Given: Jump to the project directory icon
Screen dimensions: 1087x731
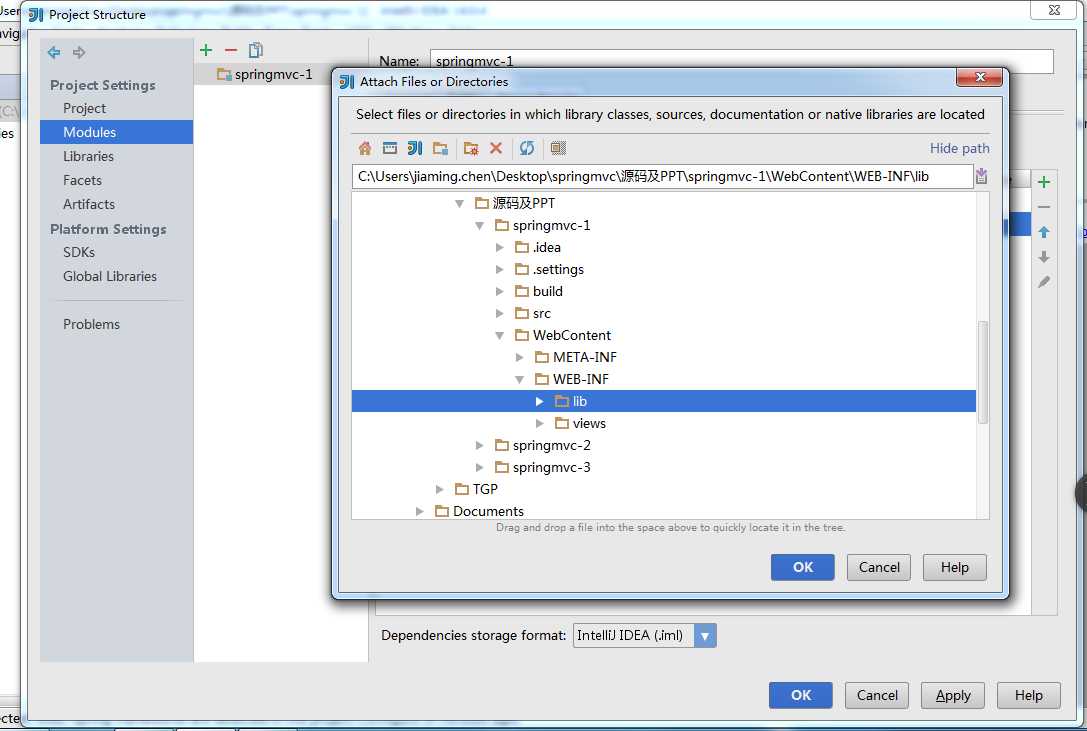Looking at the screenshot, I should click(415, 148).
